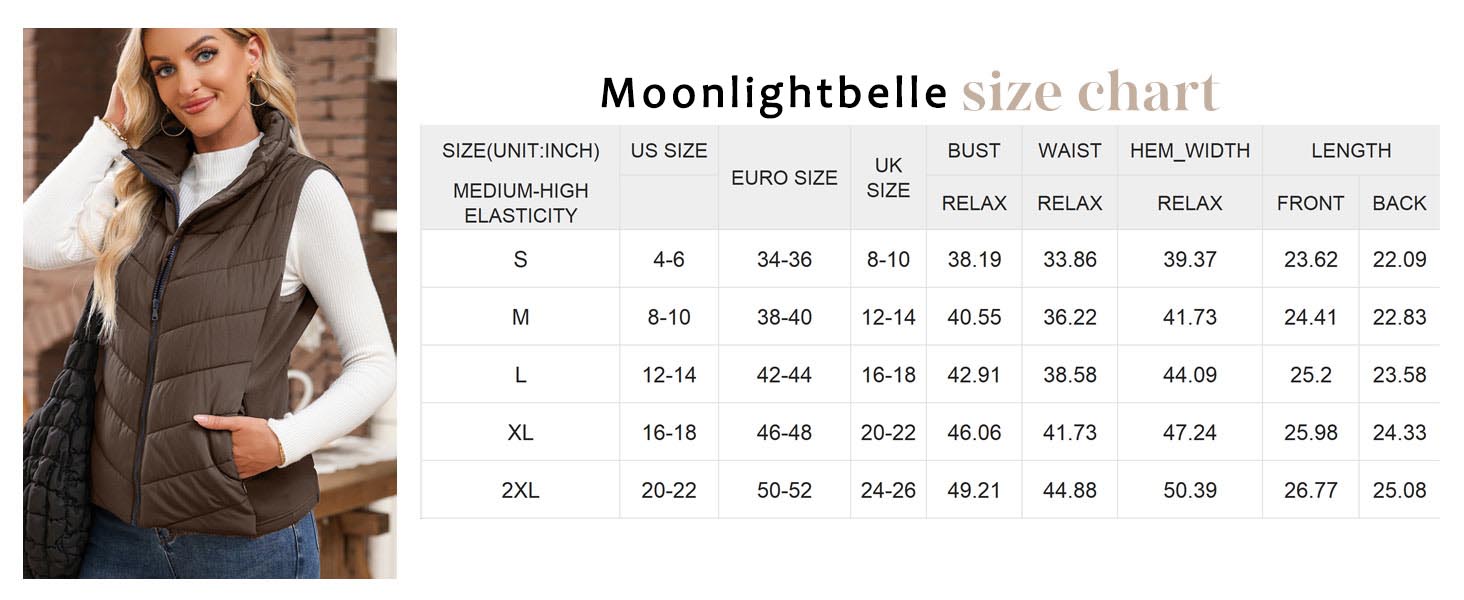Click the 42.91 bust value for size L
The height and width of the screenshot is (600, 1464).
[x=974, y=375]
